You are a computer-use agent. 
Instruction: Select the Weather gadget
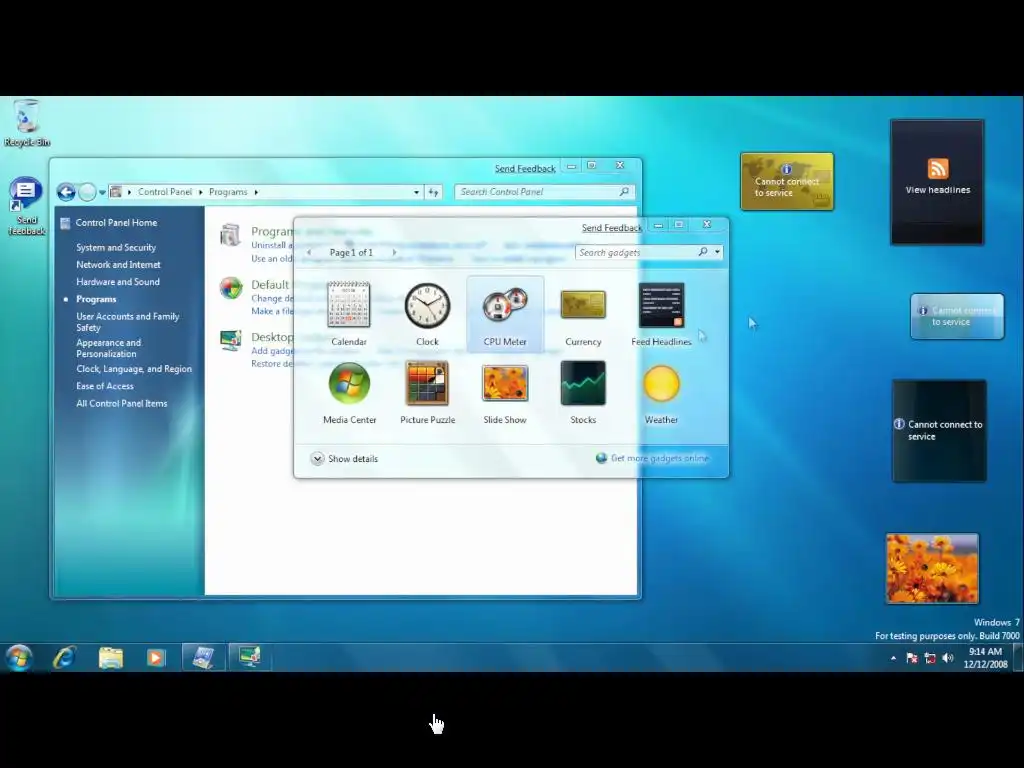point(661,392)
